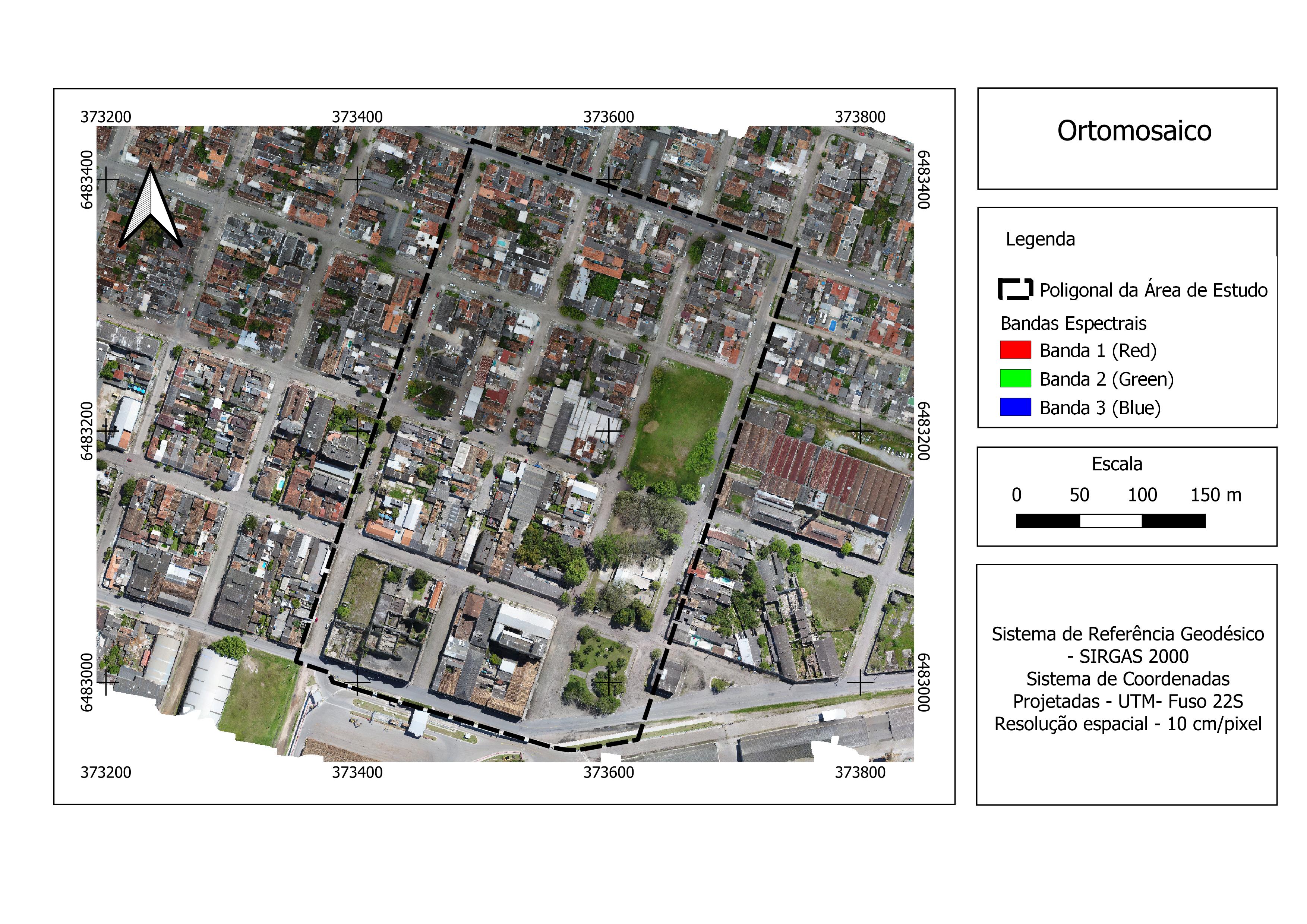Click the orthomosaic aerial image

[x=505, y=444]
